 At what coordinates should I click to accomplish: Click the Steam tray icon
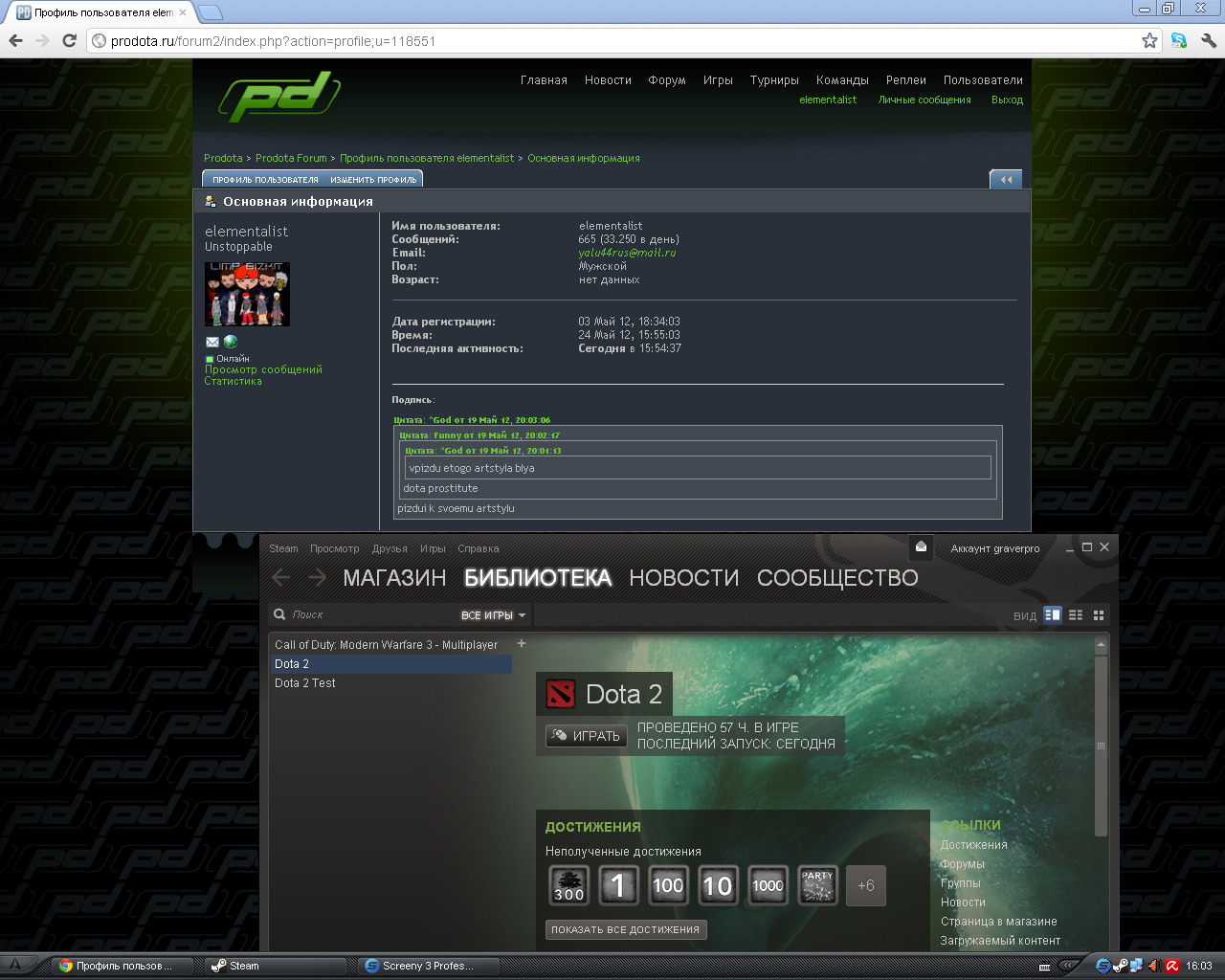click(x=1120, y=966)
